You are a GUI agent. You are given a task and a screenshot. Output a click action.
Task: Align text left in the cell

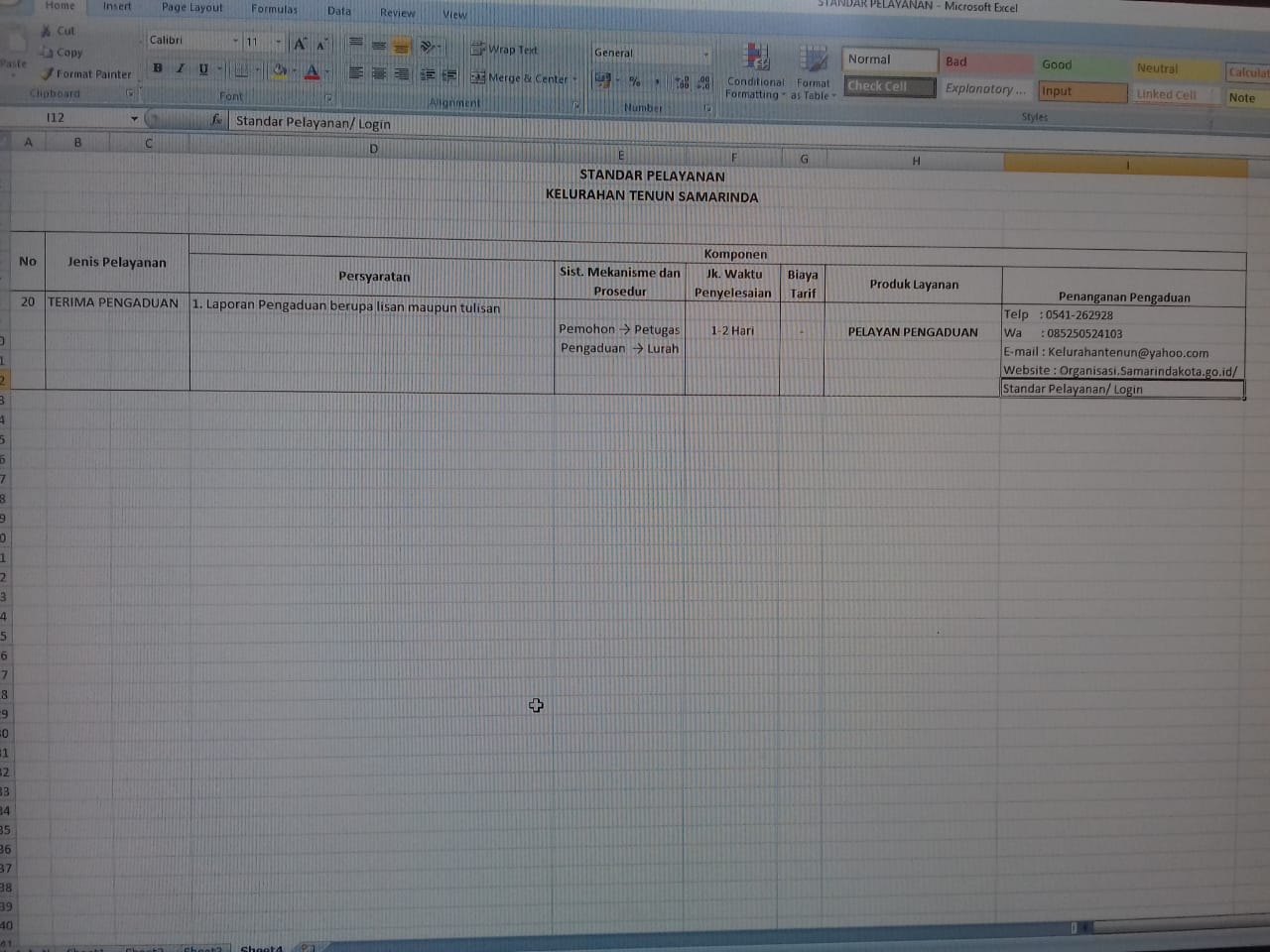click(355, 72)
